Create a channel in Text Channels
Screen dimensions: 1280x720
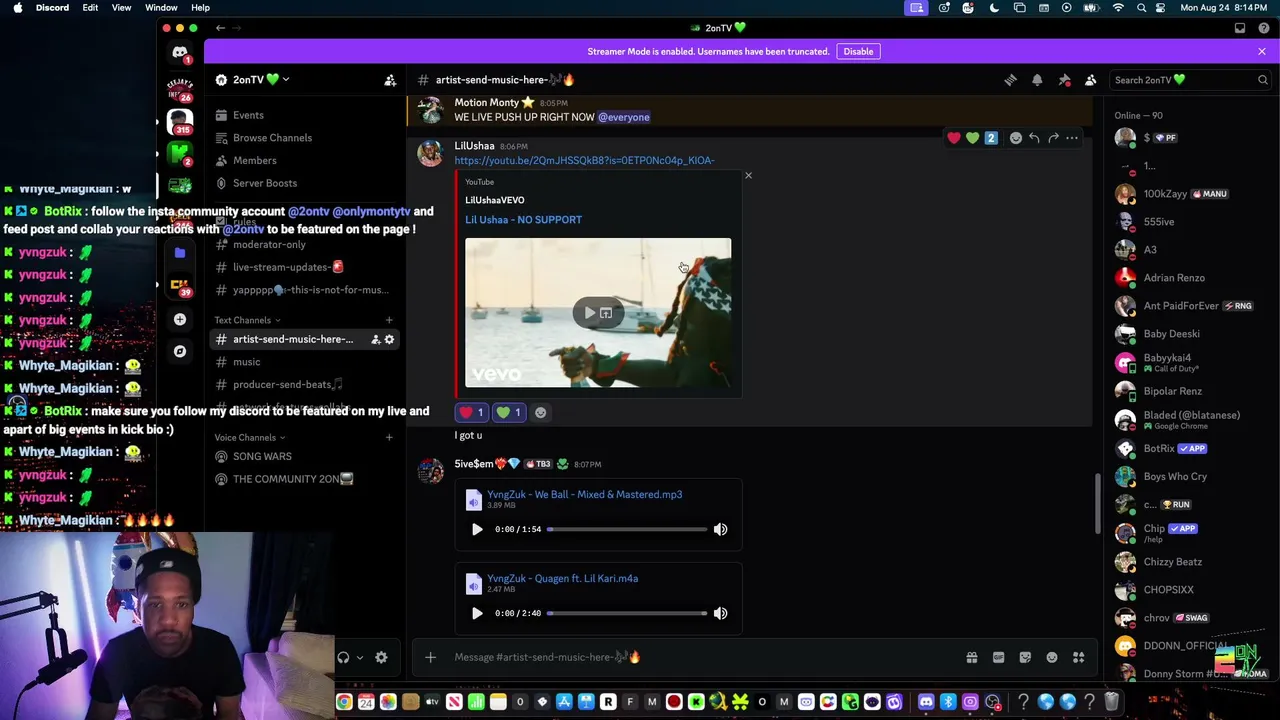pyautogui.click(x=389, y=320)
